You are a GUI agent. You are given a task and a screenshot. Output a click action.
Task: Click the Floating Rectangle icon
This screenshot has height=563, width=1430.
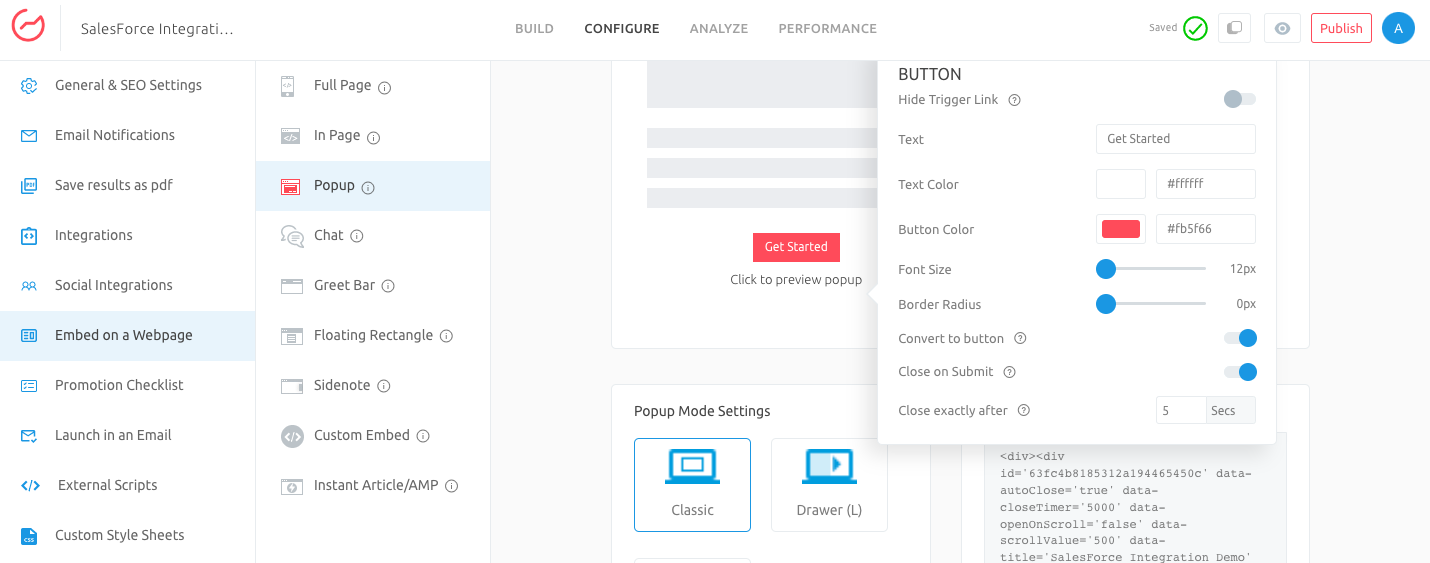pos(291,336)
